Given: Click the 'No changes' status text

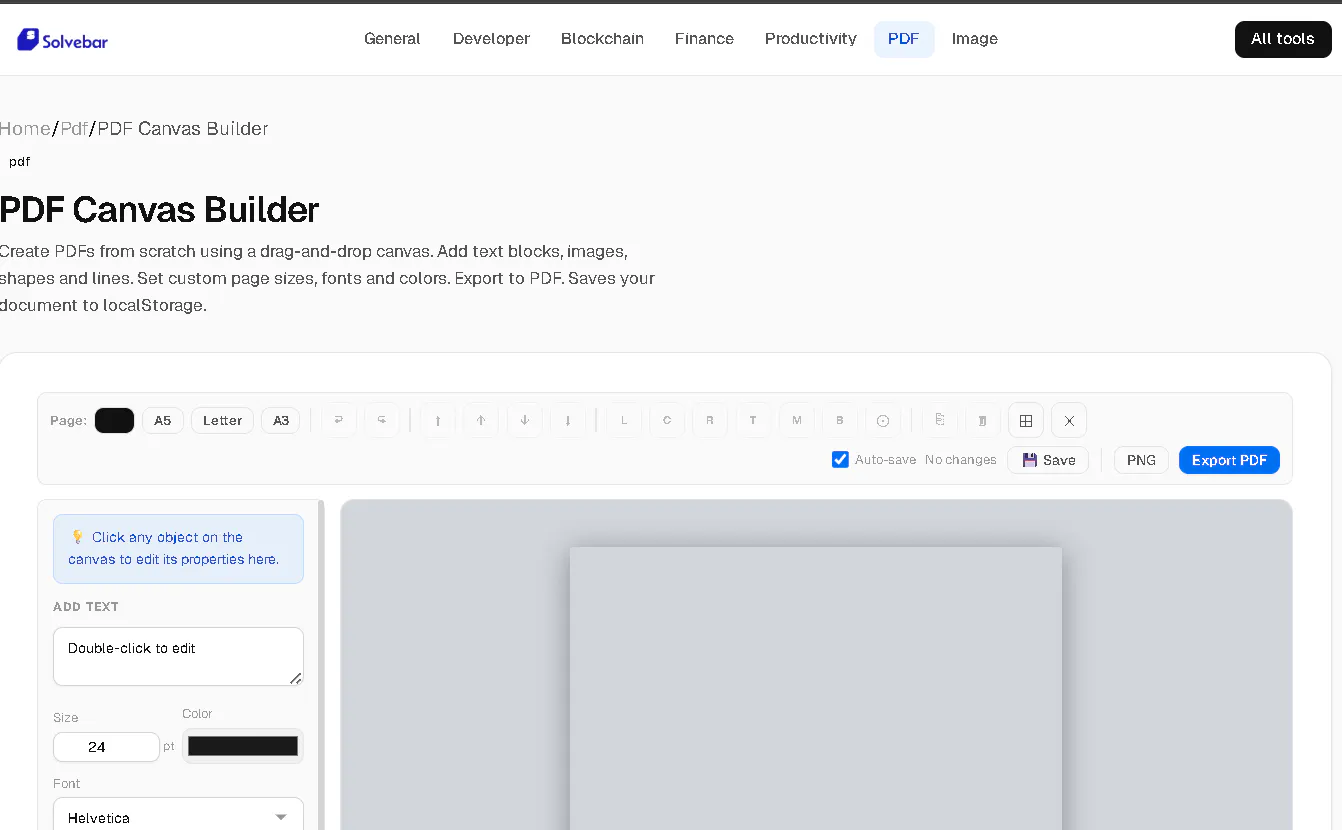Looking at the screenshot, I should tap(960, 460).
